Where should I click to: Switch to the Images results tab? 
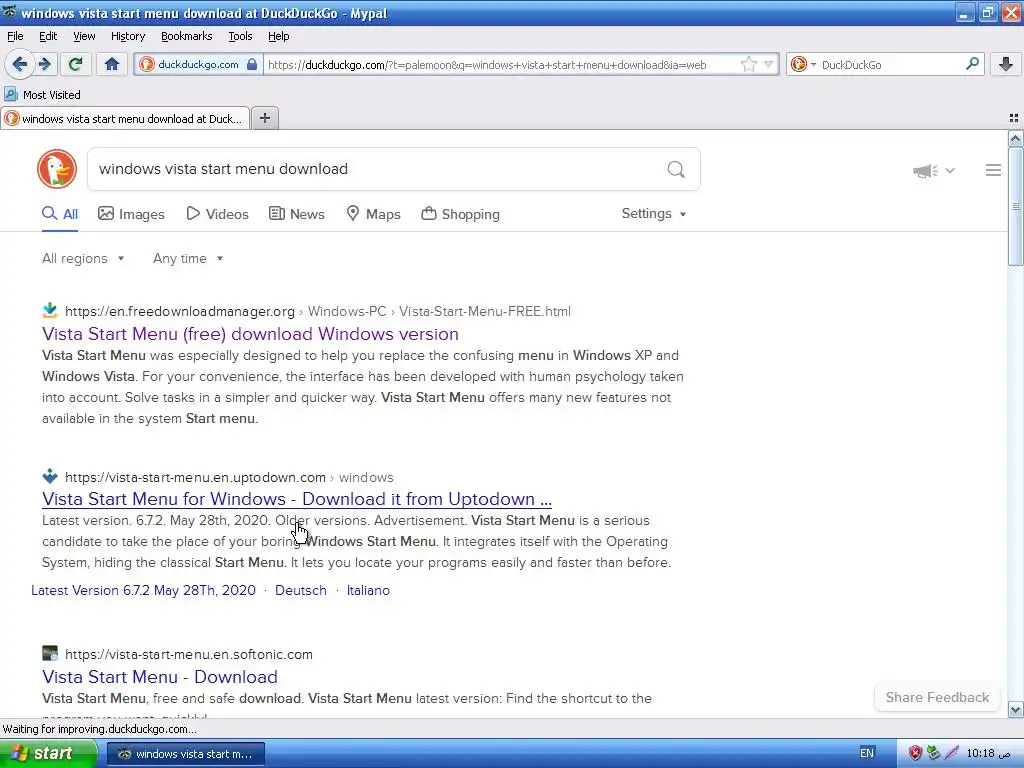[x=131, y=214]
